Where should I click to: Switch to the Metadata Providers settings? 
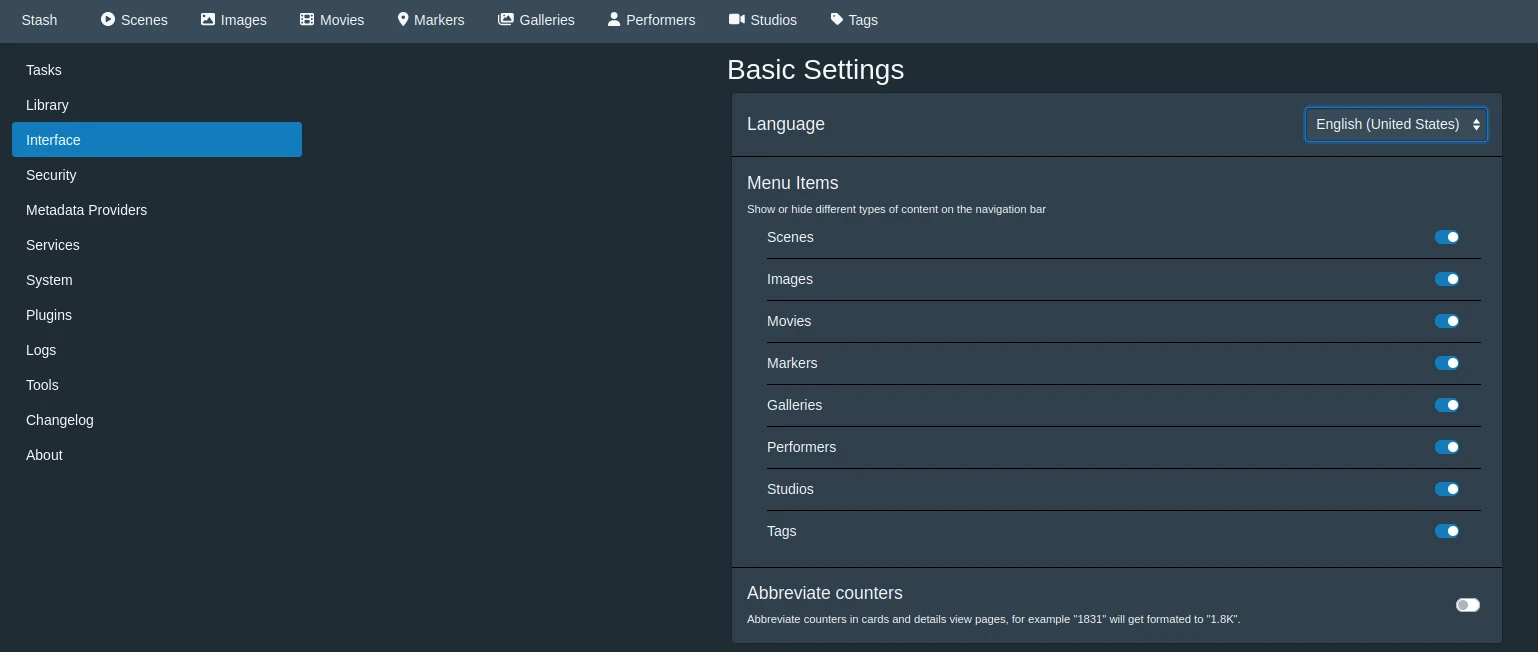point(86,210)
